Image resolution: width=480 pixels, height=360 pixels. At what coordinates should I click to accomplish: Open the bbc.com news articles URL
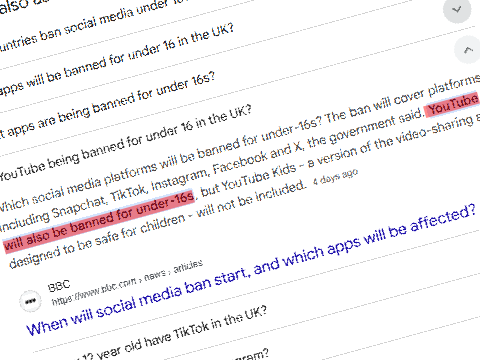(x=127, y=283)
